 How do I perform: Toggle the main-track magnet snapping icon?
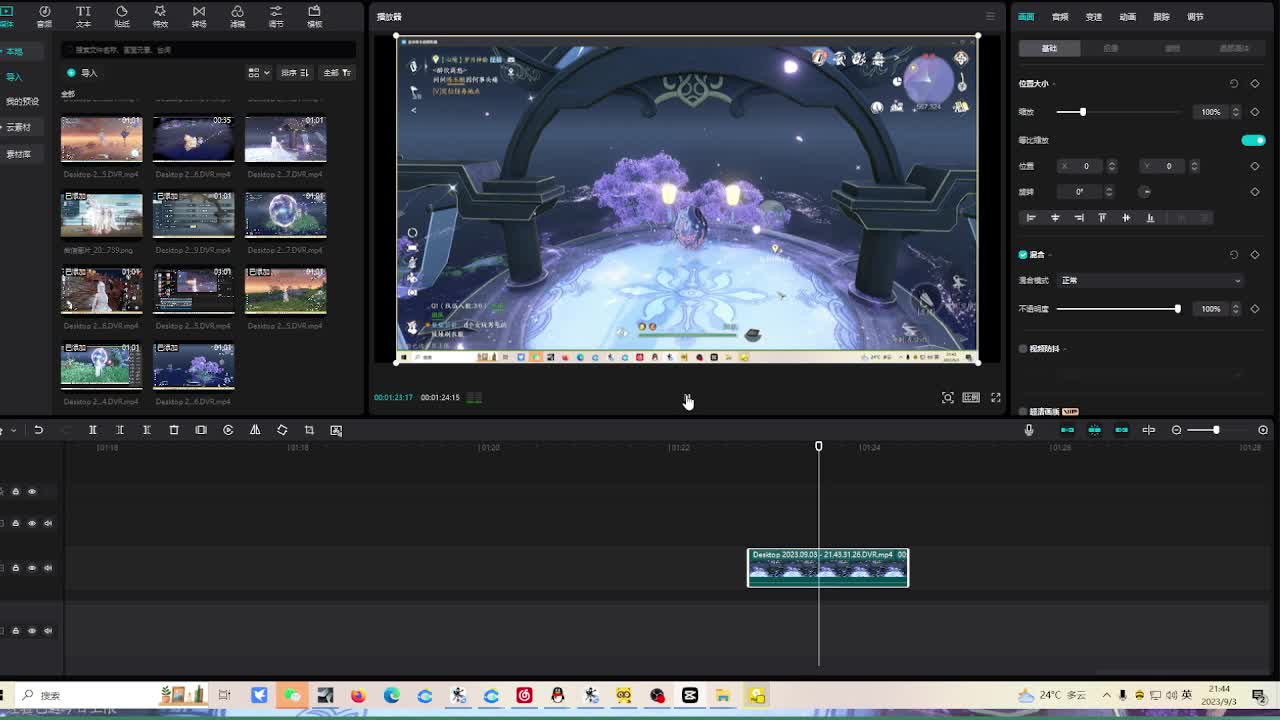(1067, 430)
